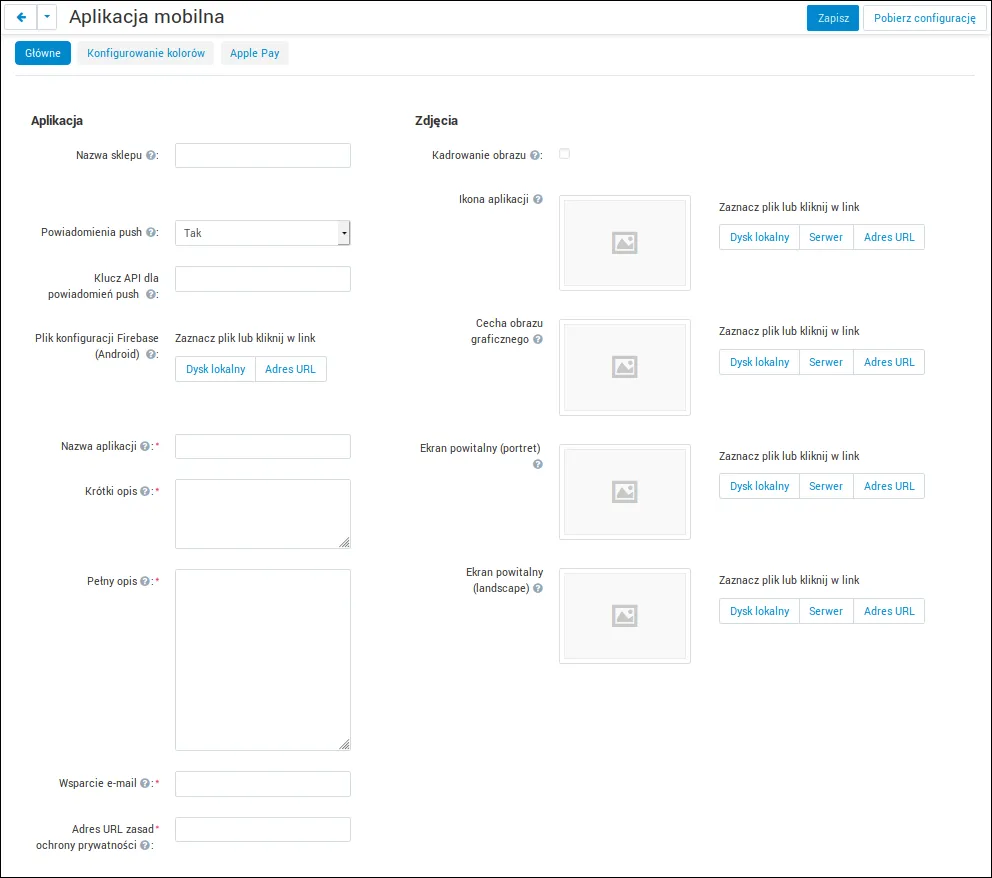Switch to the Główne tab
This screenshot has height=878, width=992.
pyautogui.click(x=43, y=53)
